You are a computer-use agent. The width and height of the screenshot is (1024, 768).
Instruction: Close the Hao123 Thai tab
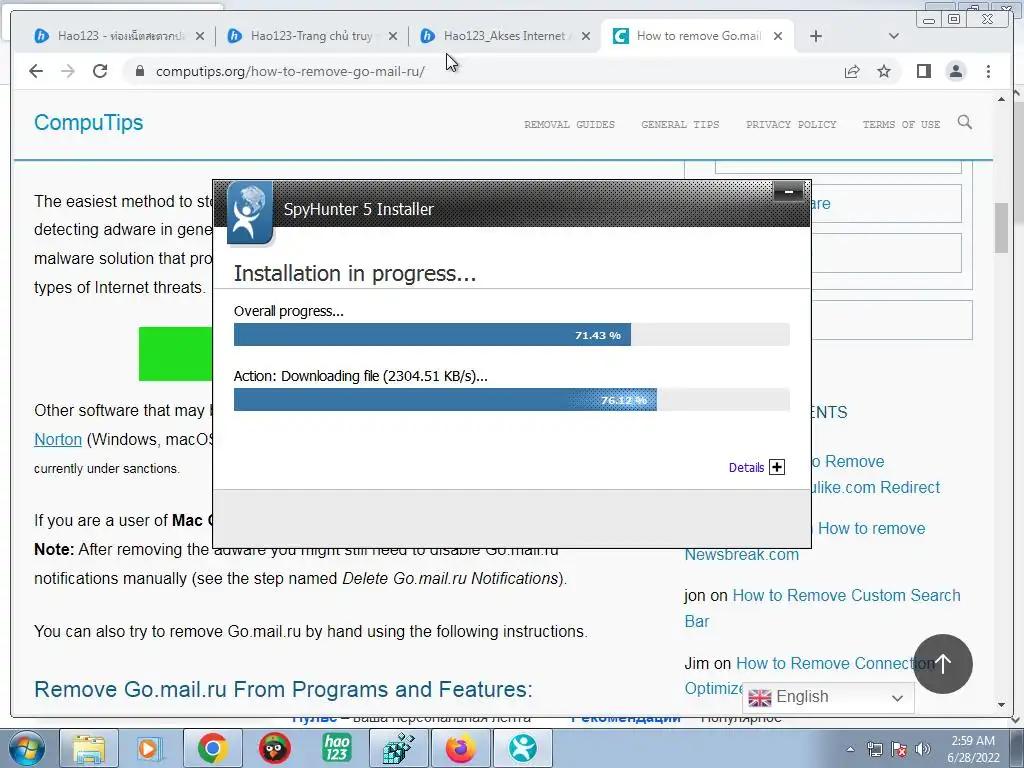click(x=200, y=37)
